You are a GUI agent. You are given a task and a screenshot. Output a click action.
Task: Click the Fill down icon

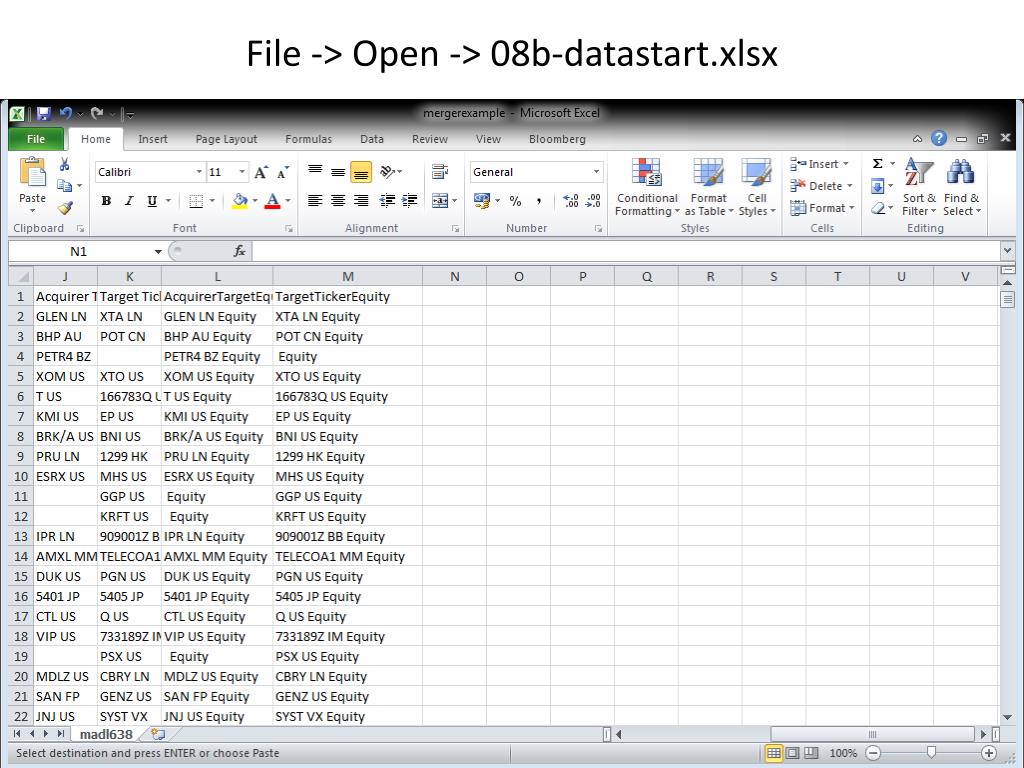pos(878,186)
